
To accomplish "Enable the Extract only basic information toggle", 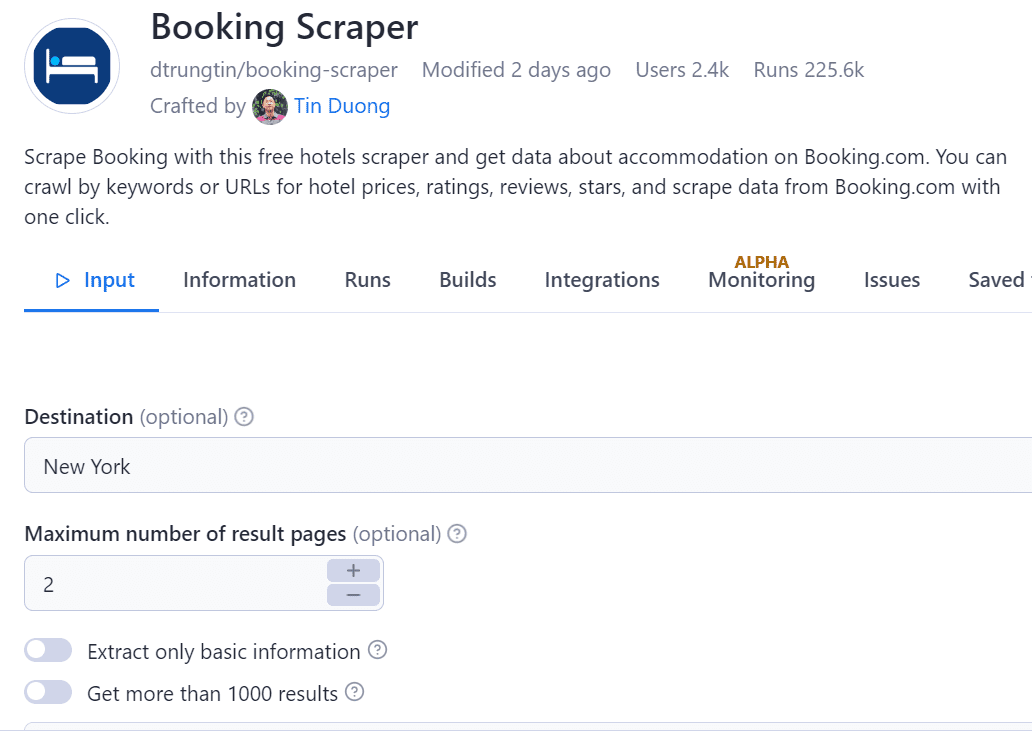I will coord(48,650).
